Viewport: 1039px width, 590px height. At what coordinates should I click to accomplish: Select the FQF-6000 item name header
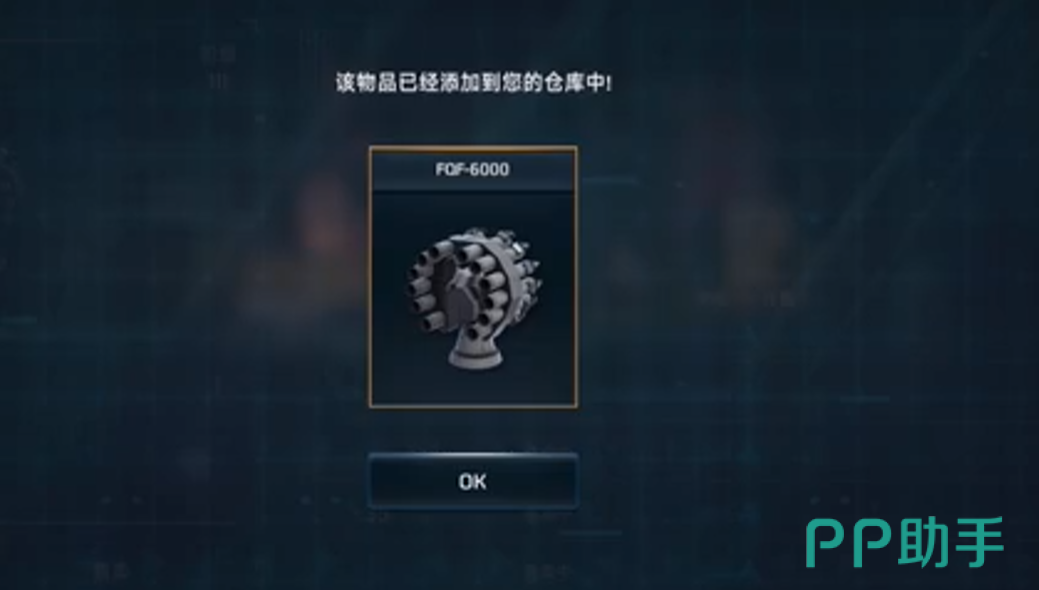point(473,170)
